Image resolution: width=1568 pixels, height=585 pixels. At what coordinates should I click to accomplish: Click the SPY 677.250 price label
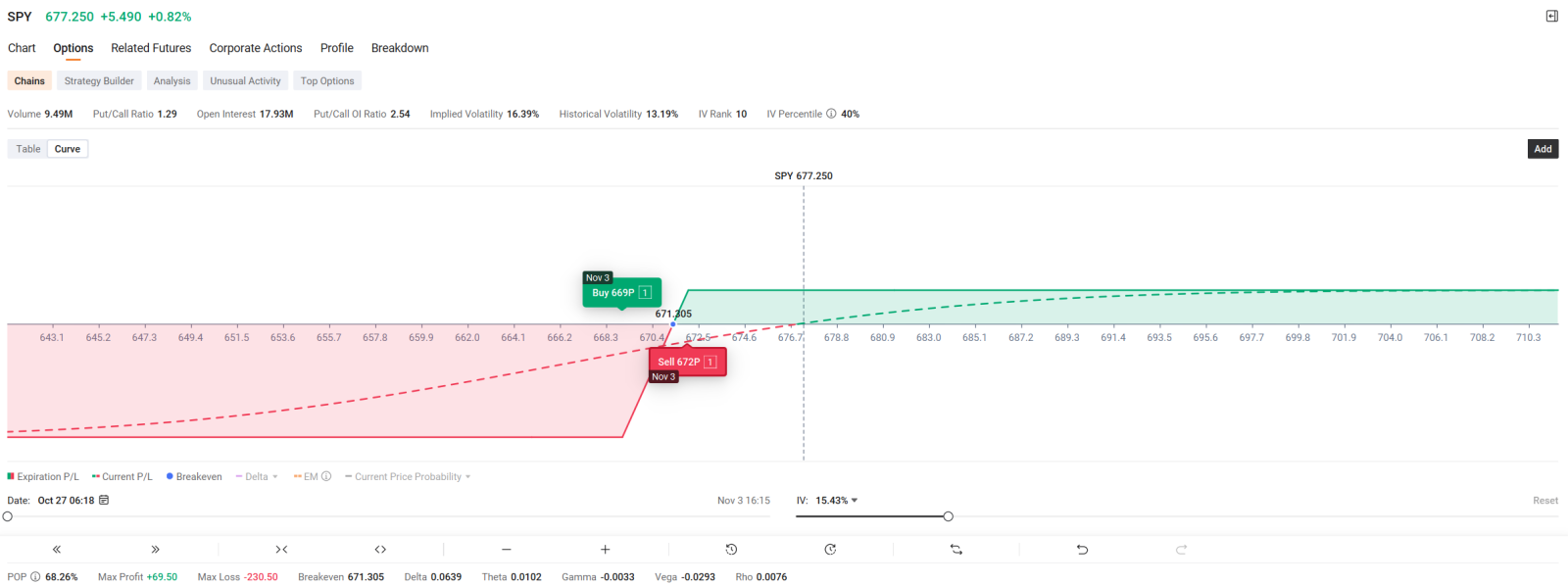(804, 176)
